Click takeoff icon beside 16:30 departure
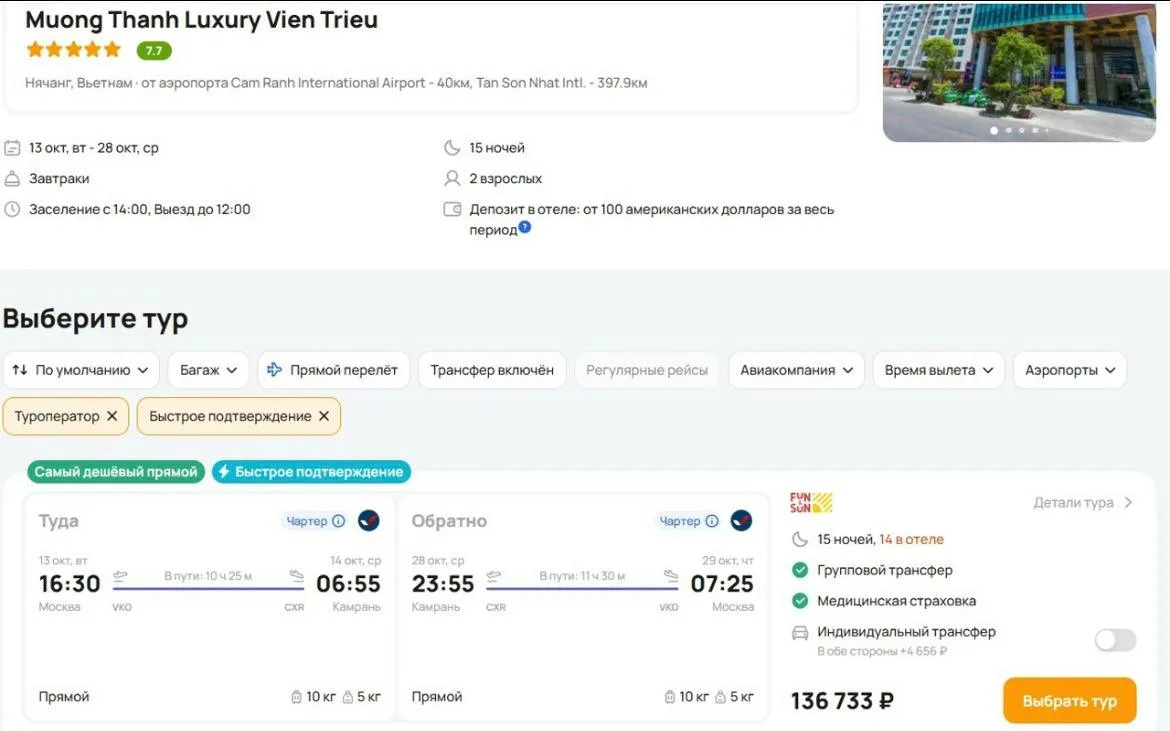The image size is (1170, 731). (x=120, y=575)
